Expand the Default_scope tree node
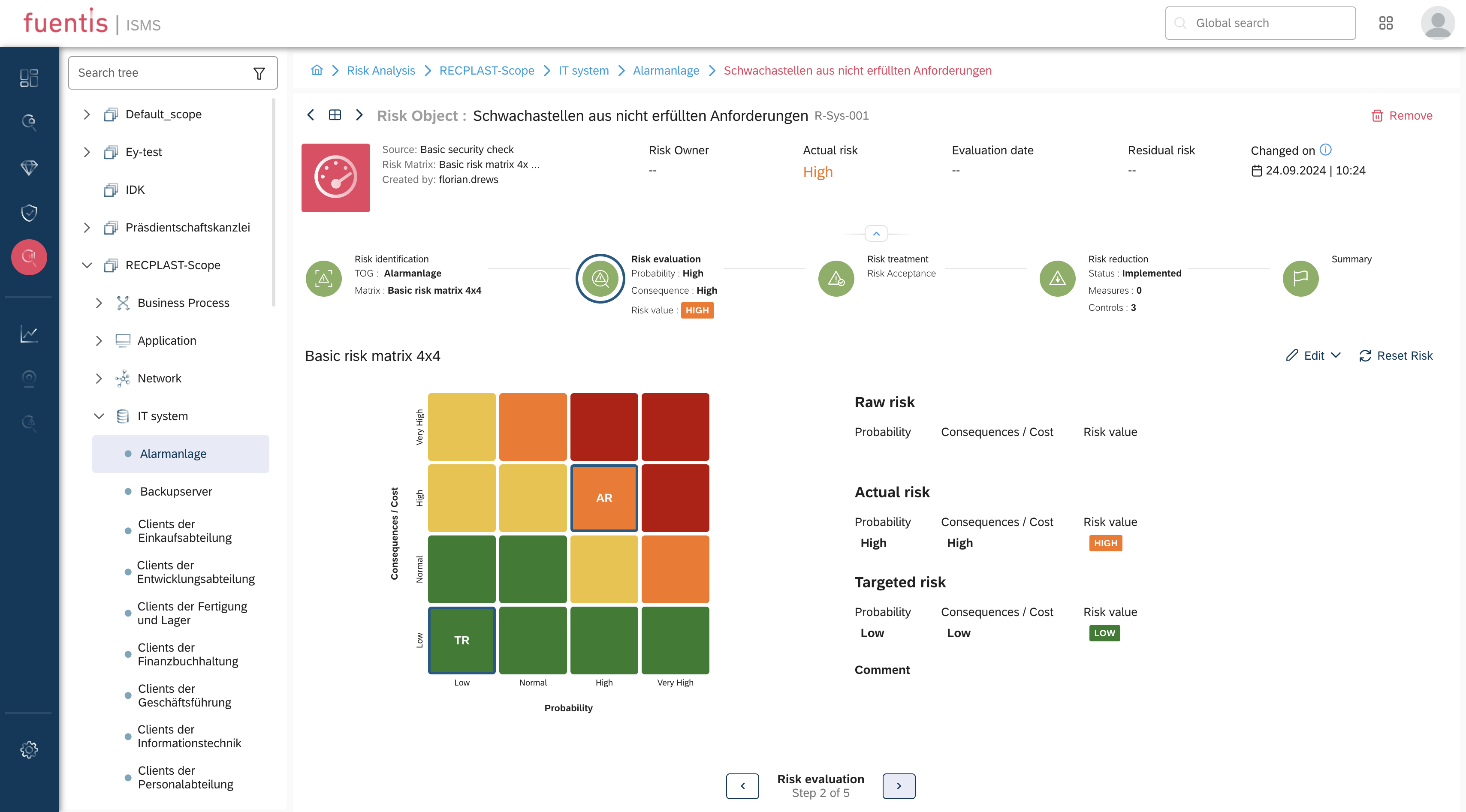Image resolution: width=1466 pixels, height=812 pixels. coord(87,114)
